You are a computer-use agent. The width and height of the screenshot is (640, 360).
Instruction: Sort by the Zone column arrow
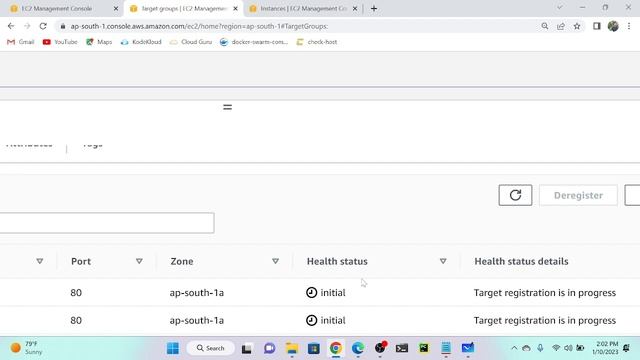(x=276, y=261)
